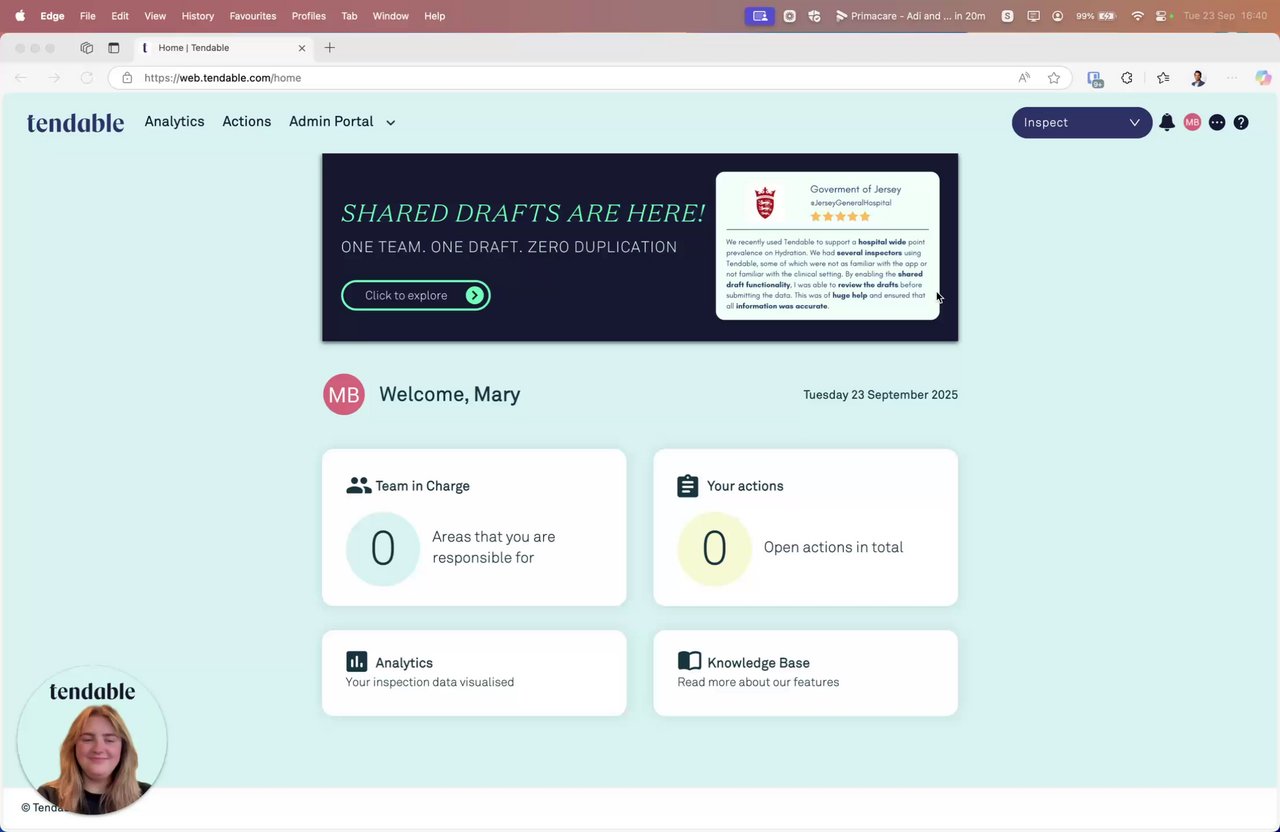
Task: Open the Favourites menu in menu bar
Action: point(253,16)
